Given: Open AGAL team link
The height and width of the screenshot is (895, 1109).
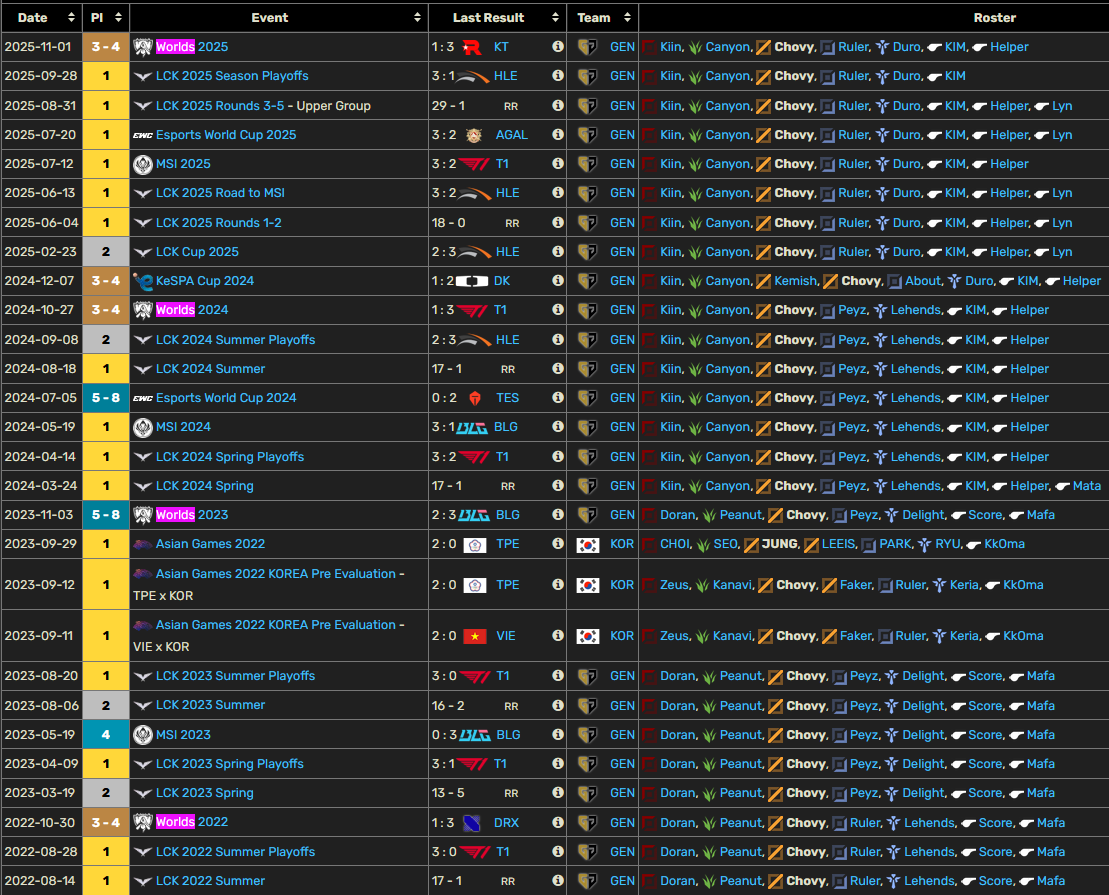Looking at the screenshot, I should click(511, 134).
